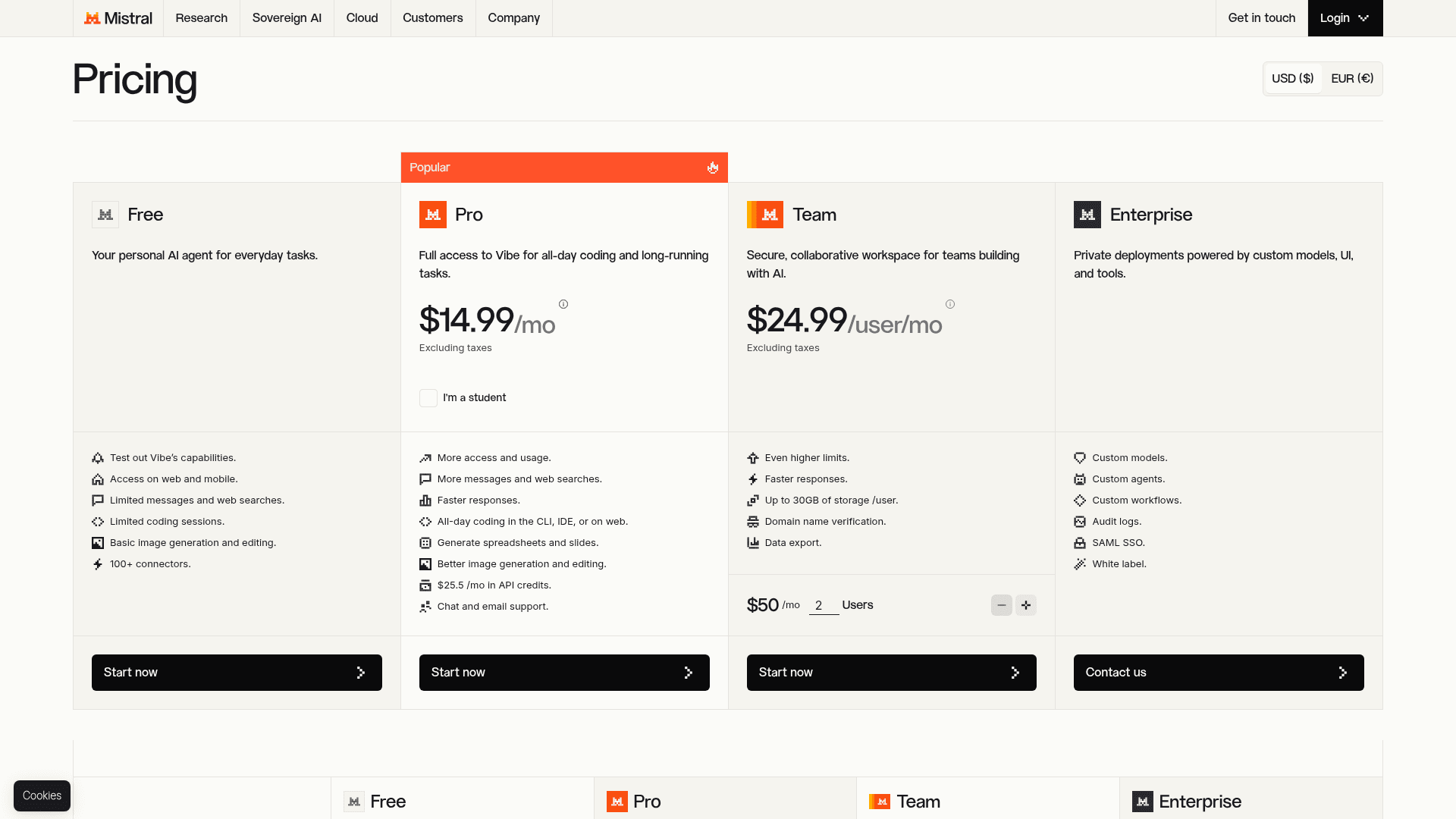Open the Sovereign AI menu
Viewport: 1456px width, 819px height.
[287, 18]
